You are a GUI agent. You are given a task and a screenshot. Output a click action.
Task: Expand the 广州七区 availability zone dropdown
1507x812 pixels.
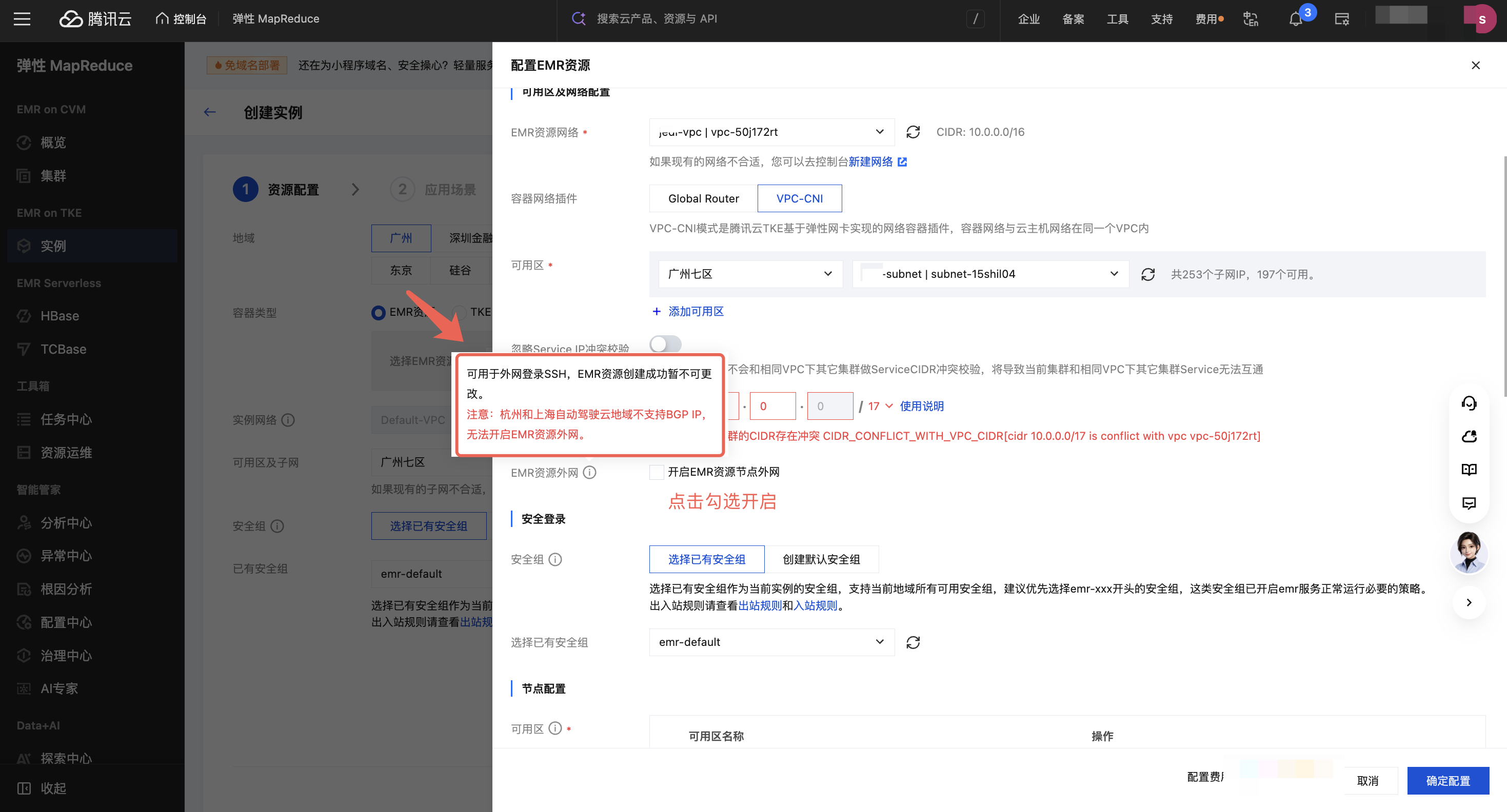click(750, 274)
